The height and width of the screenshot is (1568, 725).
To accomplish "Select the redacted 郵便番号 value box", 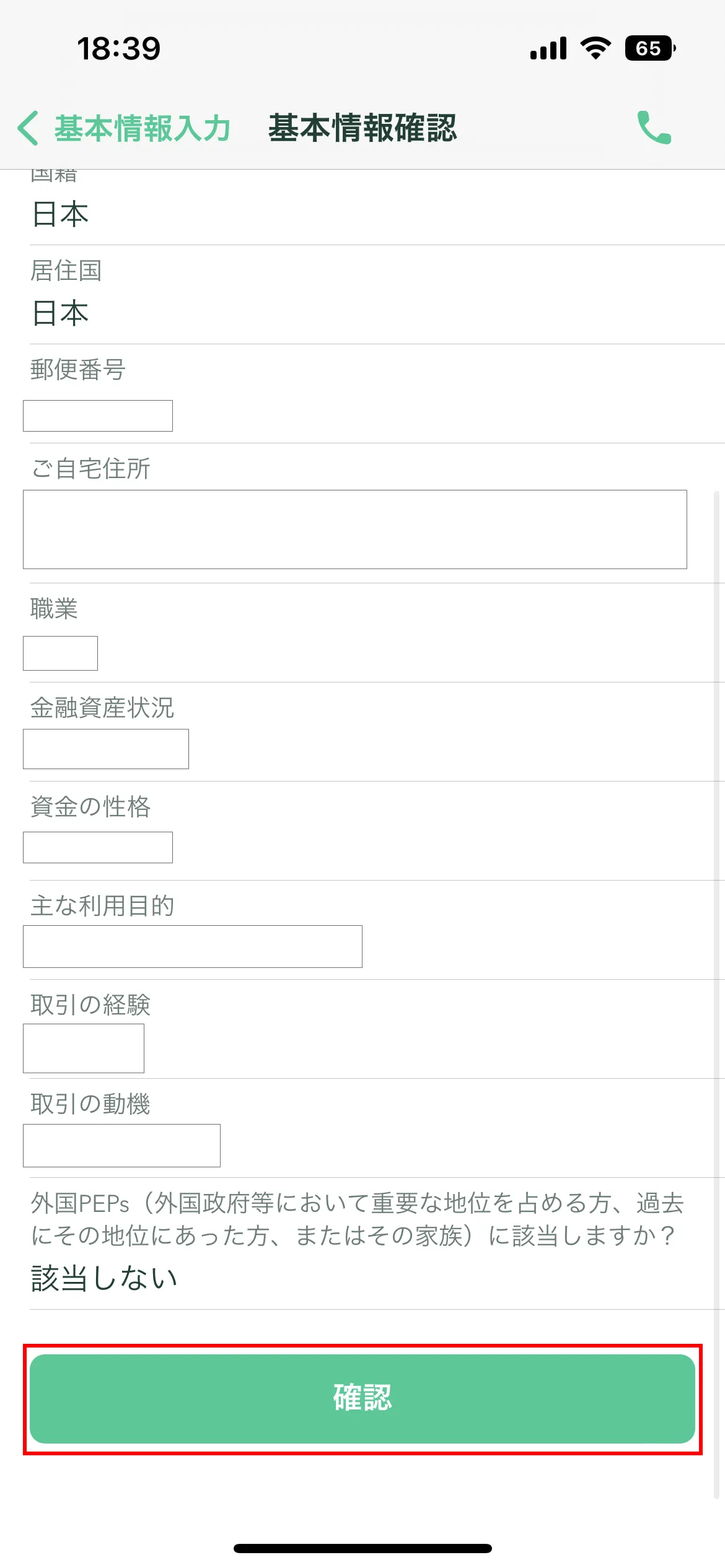I will [x=98, y=416].
